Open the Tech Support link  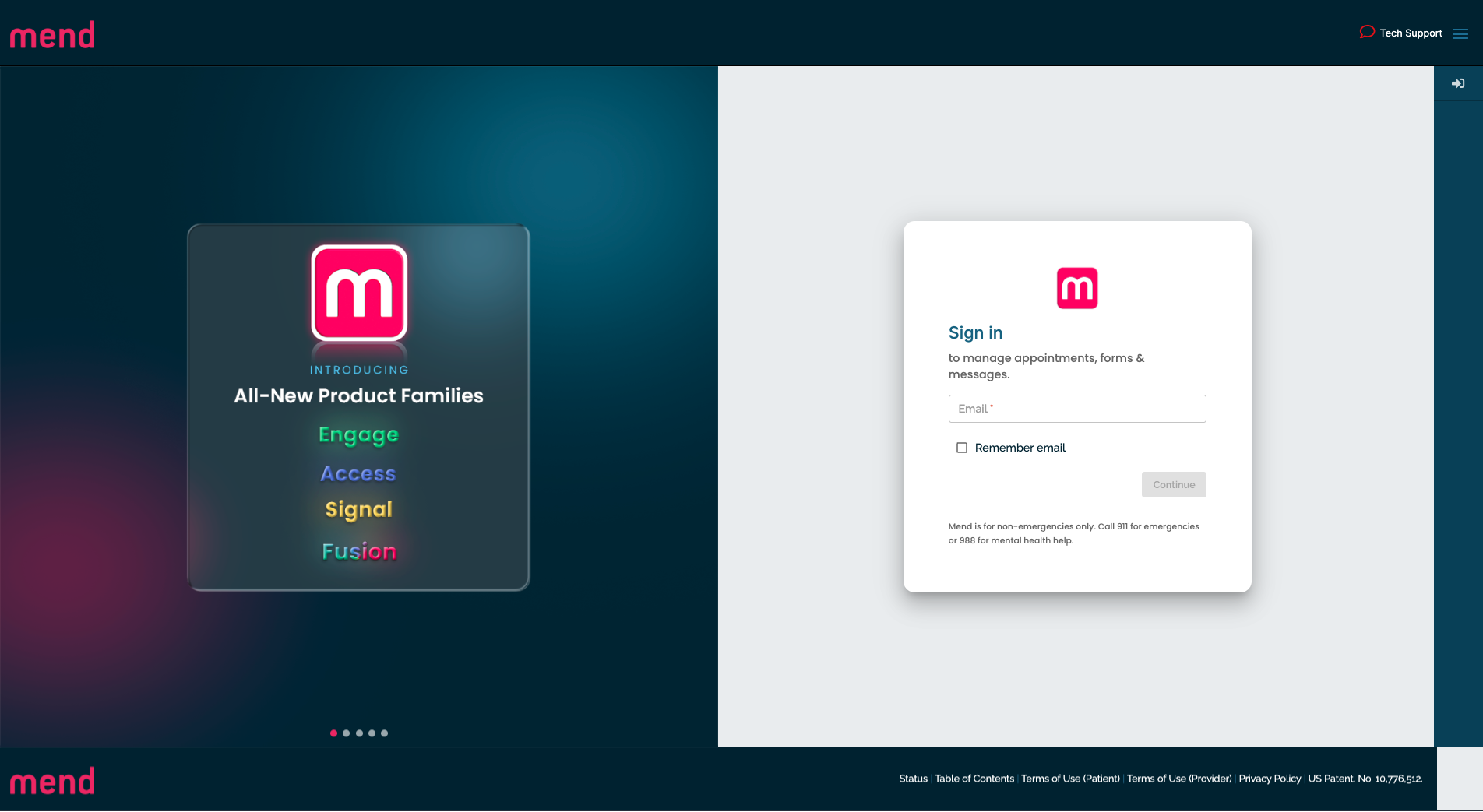pyautogui.click(x=1411, y=33)
